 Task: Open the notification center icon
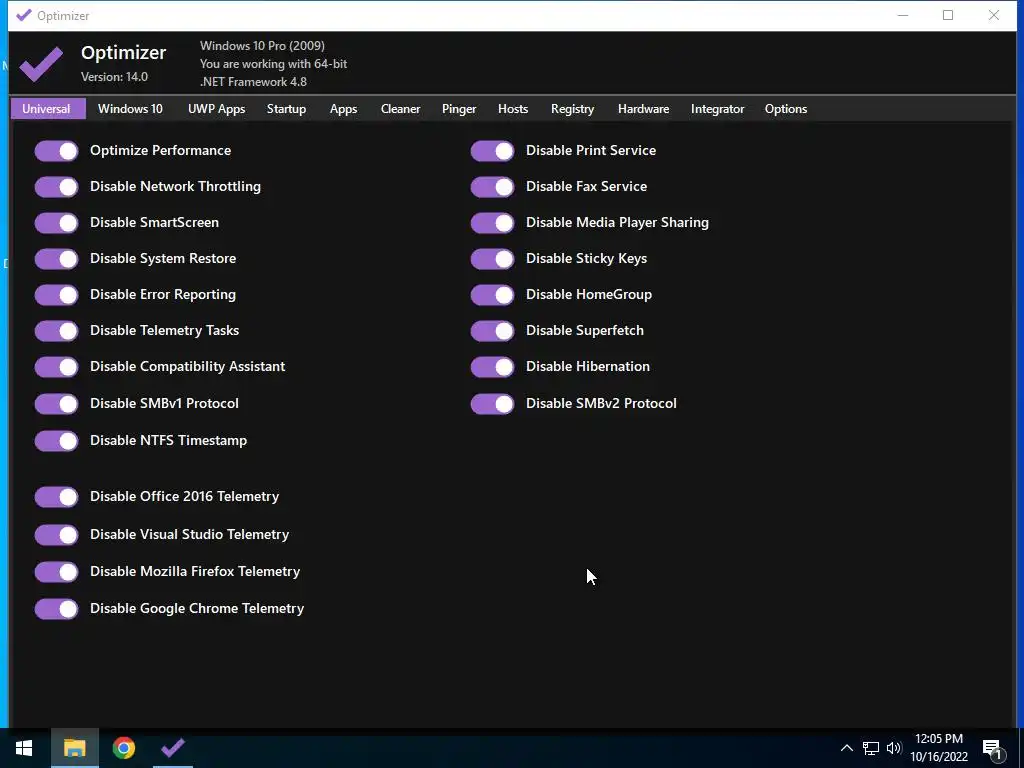[x=993, y=749]
